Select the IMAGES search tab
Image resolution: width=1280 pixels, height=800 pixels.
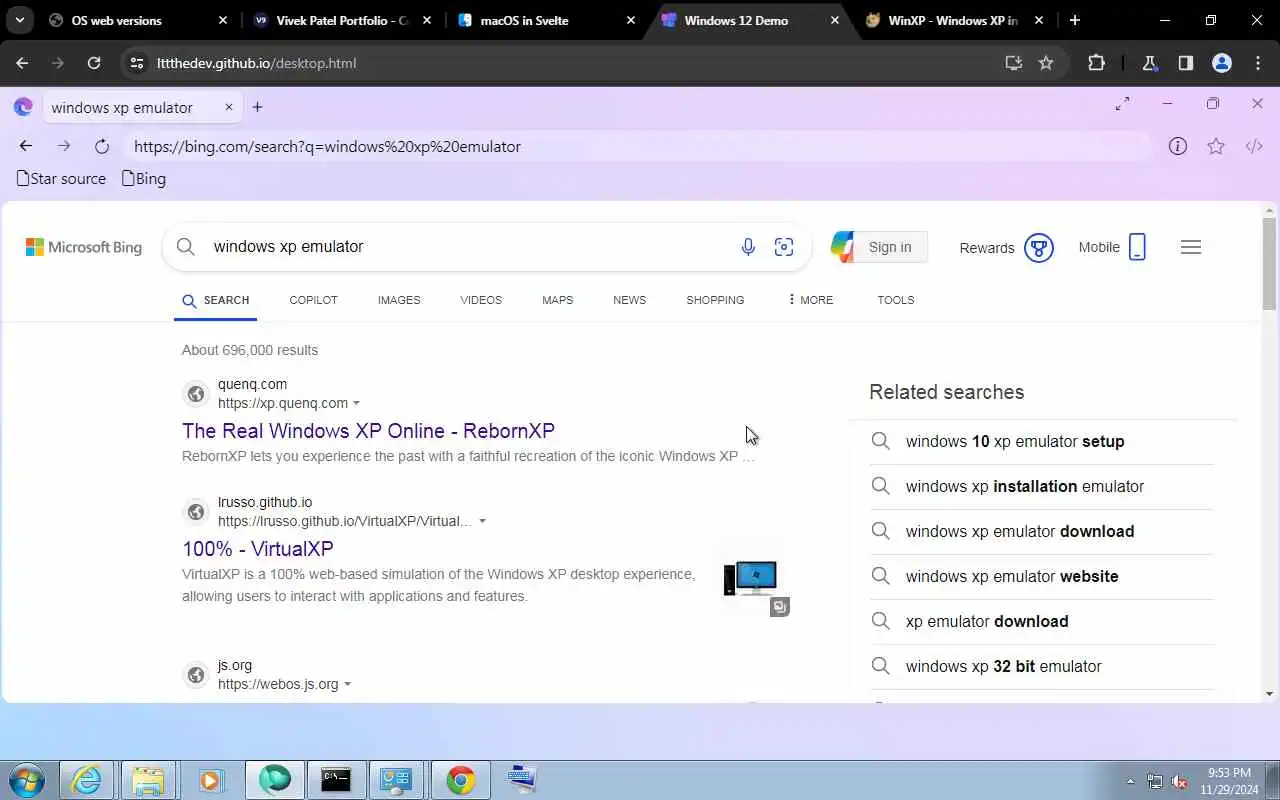coord(399,300)
